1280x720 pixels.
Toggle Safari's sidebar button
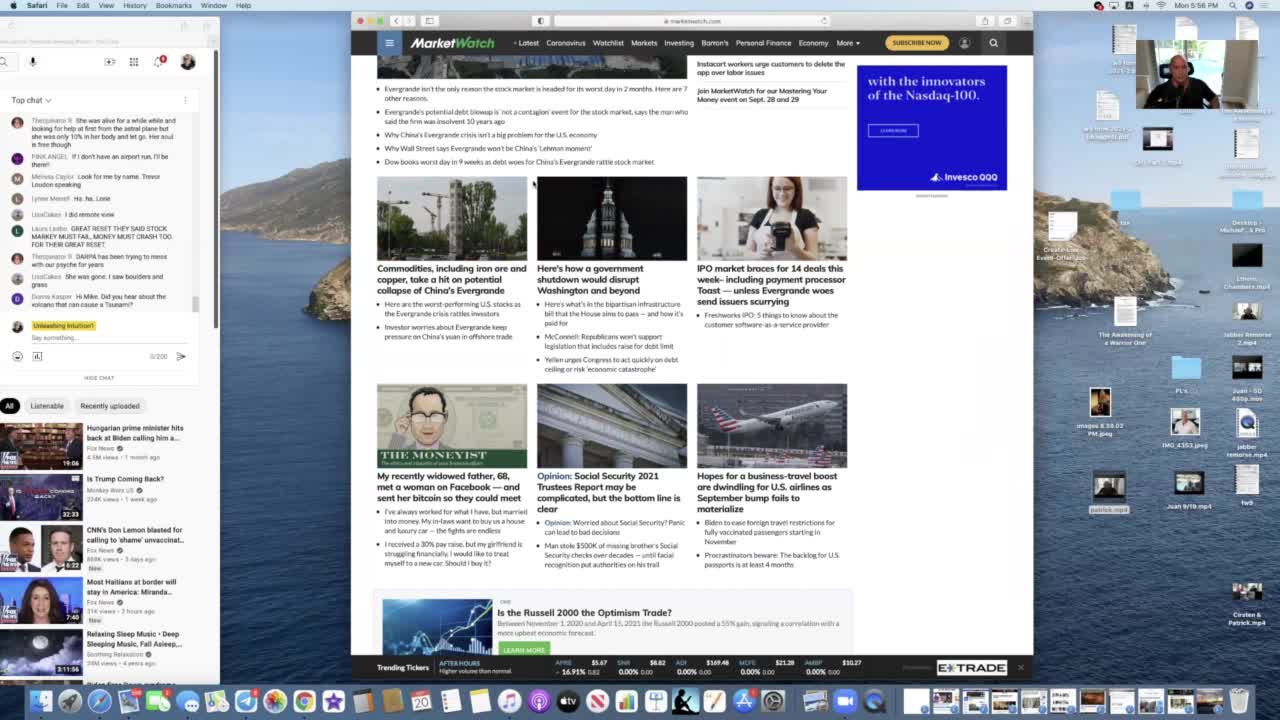click(x=429, y=21)
